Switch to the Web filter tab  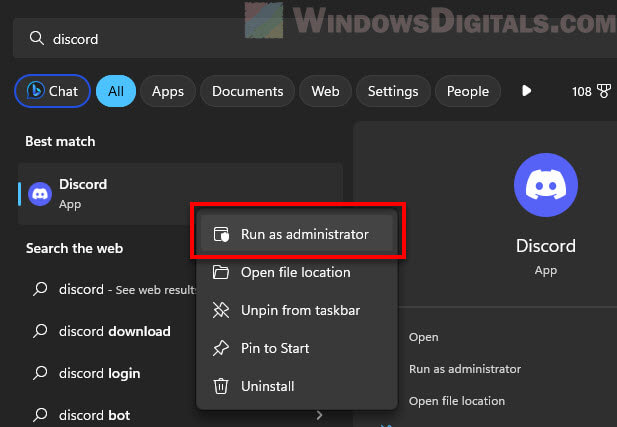325,91
